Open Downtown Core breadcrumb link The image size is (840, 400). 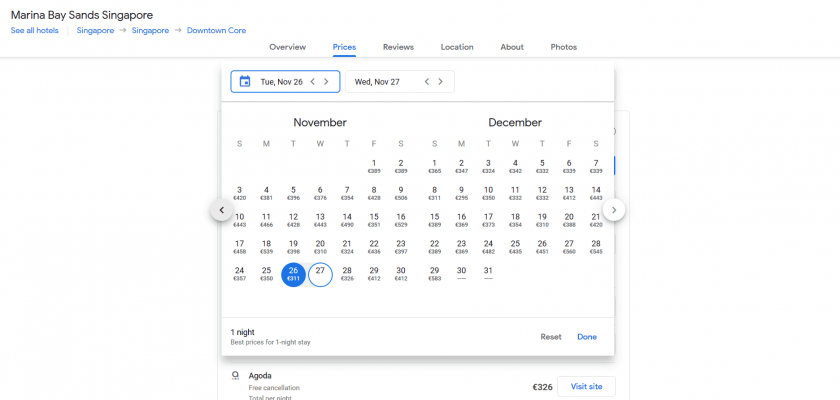(x=216, y=31)
